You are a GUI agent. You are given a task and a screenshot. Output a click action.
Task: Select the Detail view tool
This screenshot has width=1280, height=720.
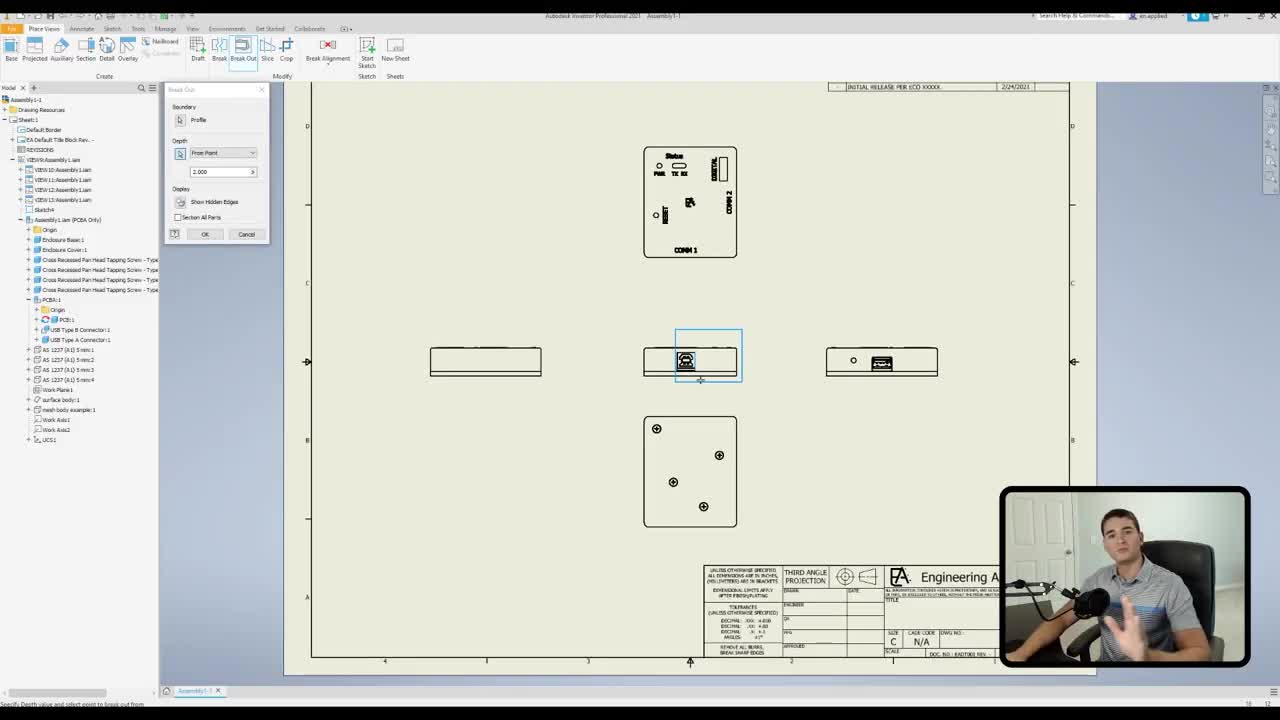click(107, 48)
